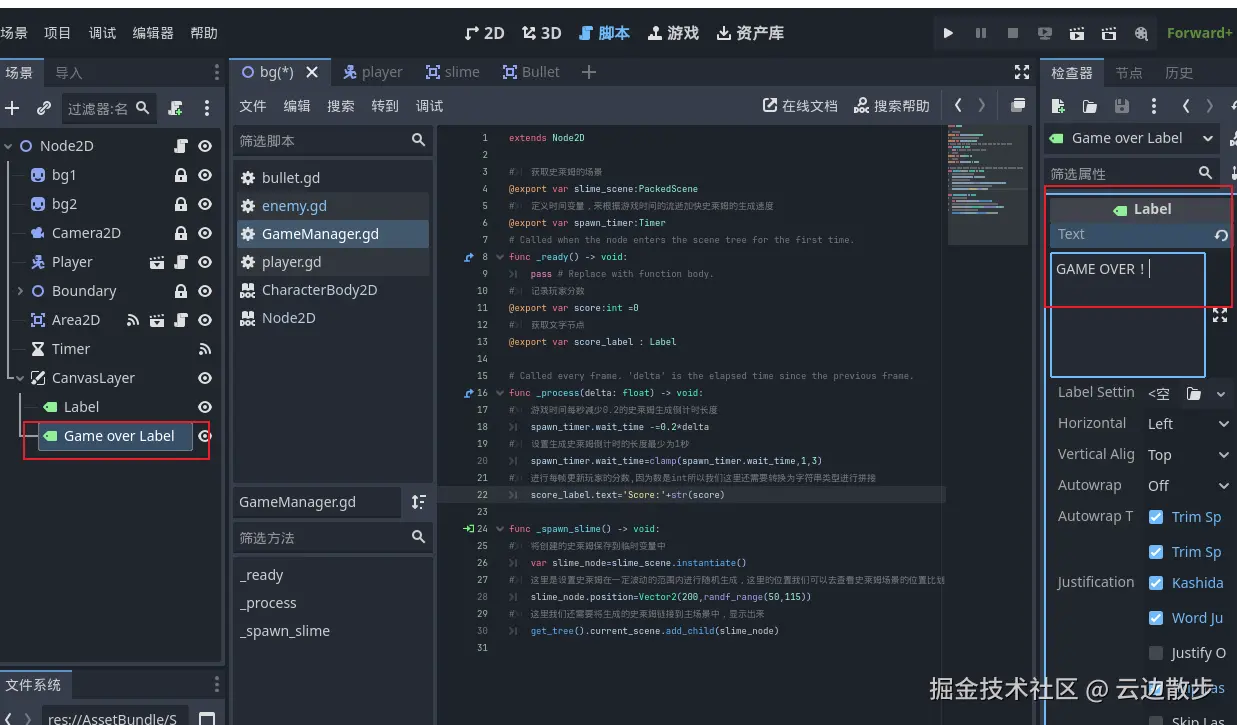Hide the Node2D root node
Viewport: 1237px width, 725px height.
205,146
